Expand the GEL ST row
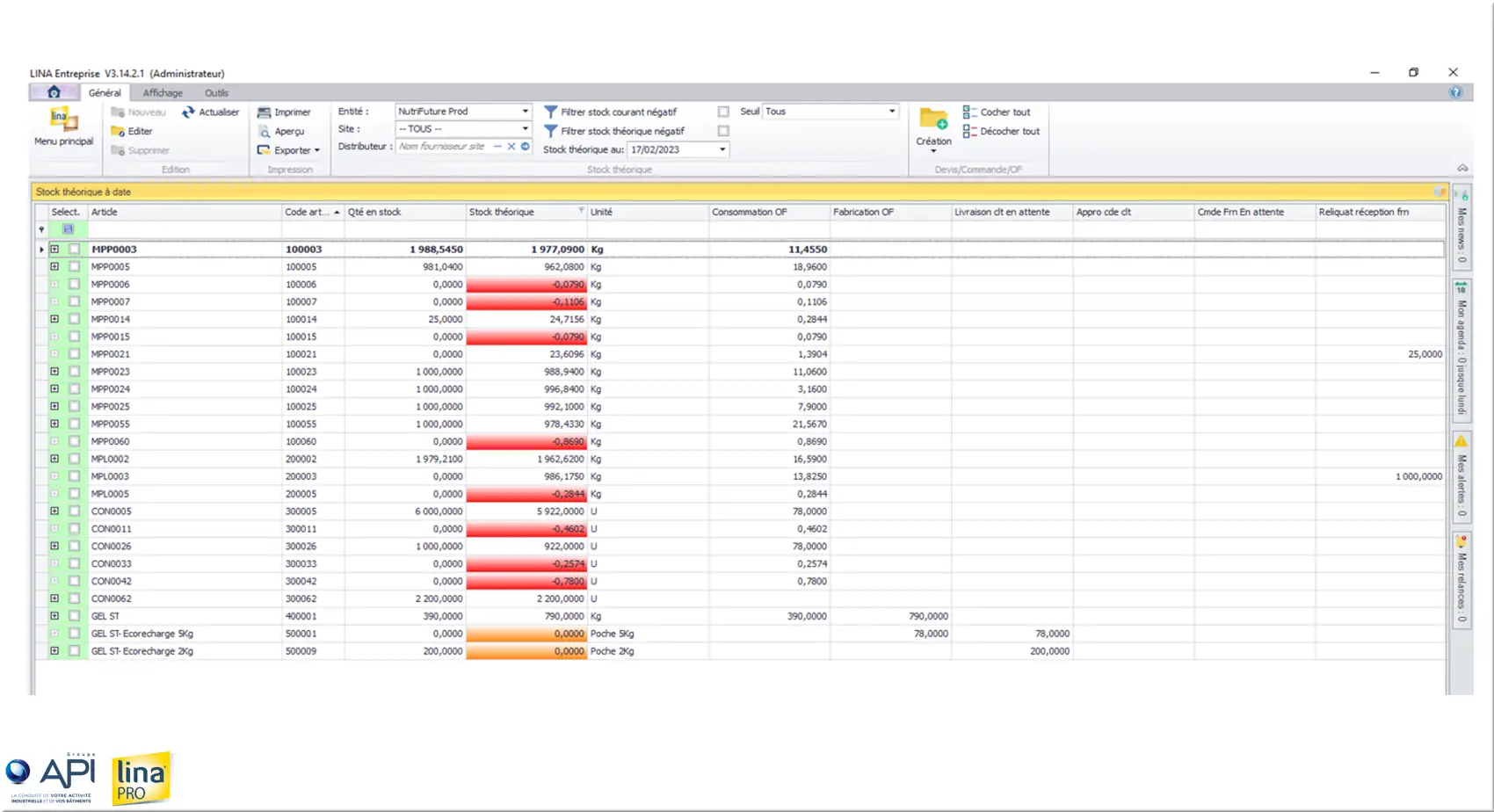This screenshot has width=1494, height=812. tap(54, 616)
